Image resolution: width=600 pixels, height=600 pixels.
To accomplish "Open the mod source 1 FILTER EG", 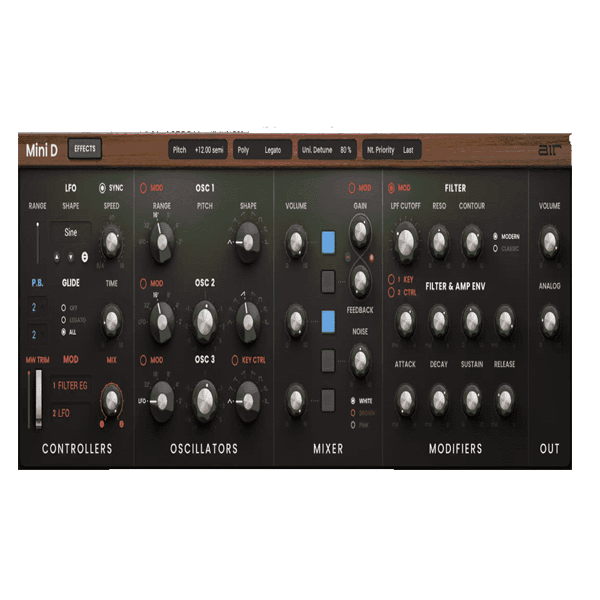I will pos(70,385).
